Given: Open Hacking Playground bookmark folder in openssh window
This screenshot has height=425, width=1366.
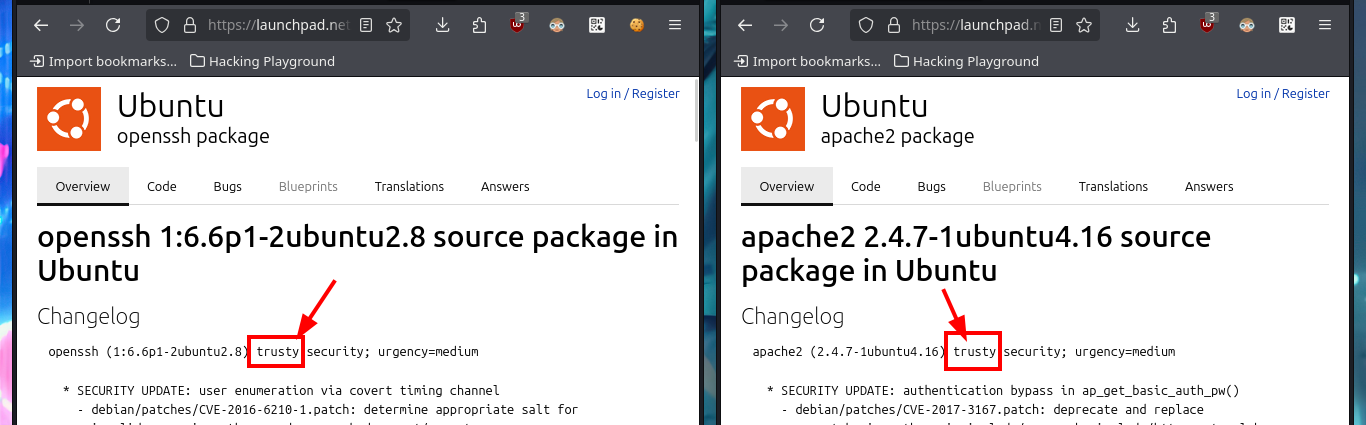Looking at the screenshot, I should pyautogui.click(x=262, y=61).
